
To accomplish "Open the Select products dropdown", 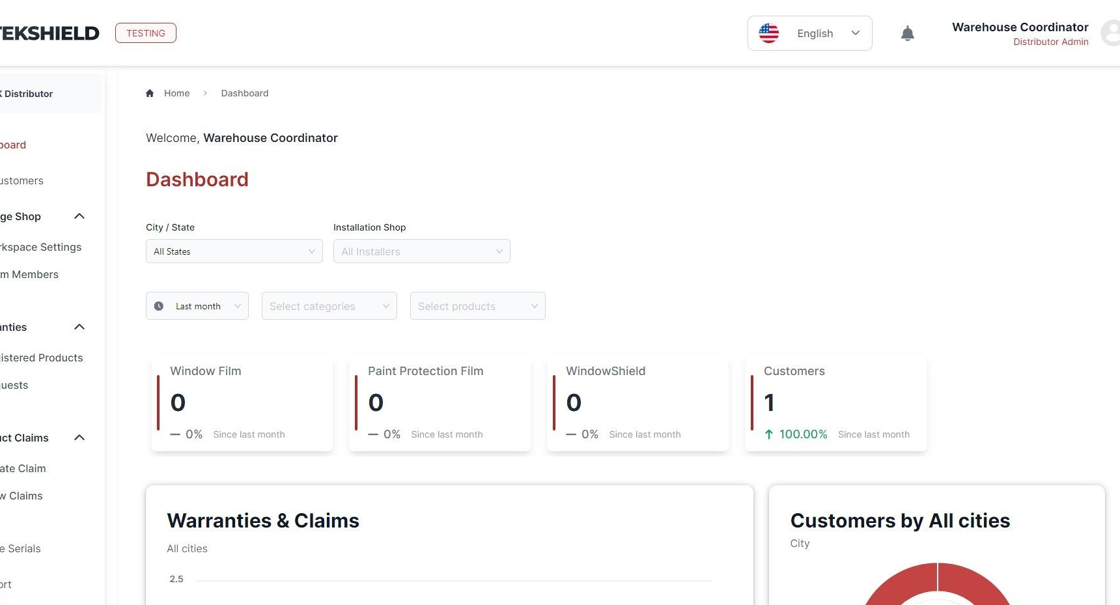I will [x=478, y=306].
